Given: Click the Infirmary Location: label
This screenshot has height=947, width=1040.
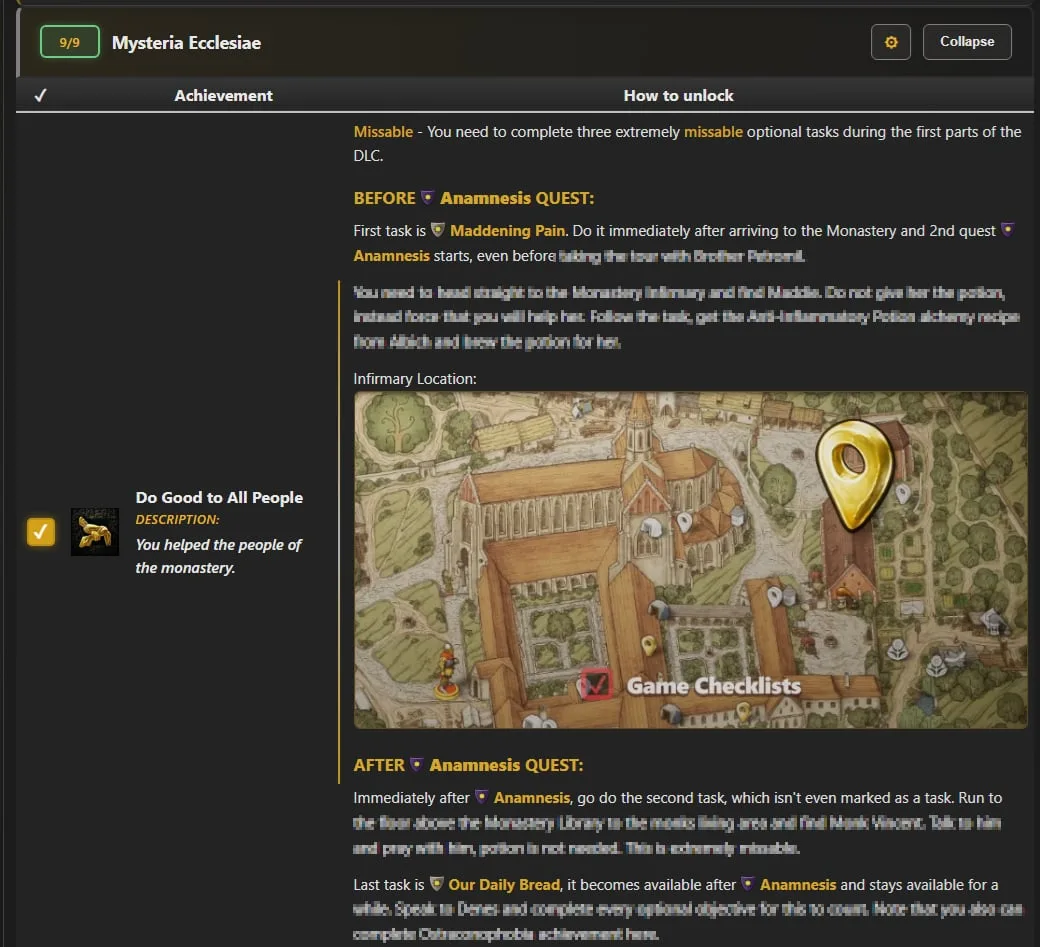Looking at the screenshot, I should click(415, 379).
